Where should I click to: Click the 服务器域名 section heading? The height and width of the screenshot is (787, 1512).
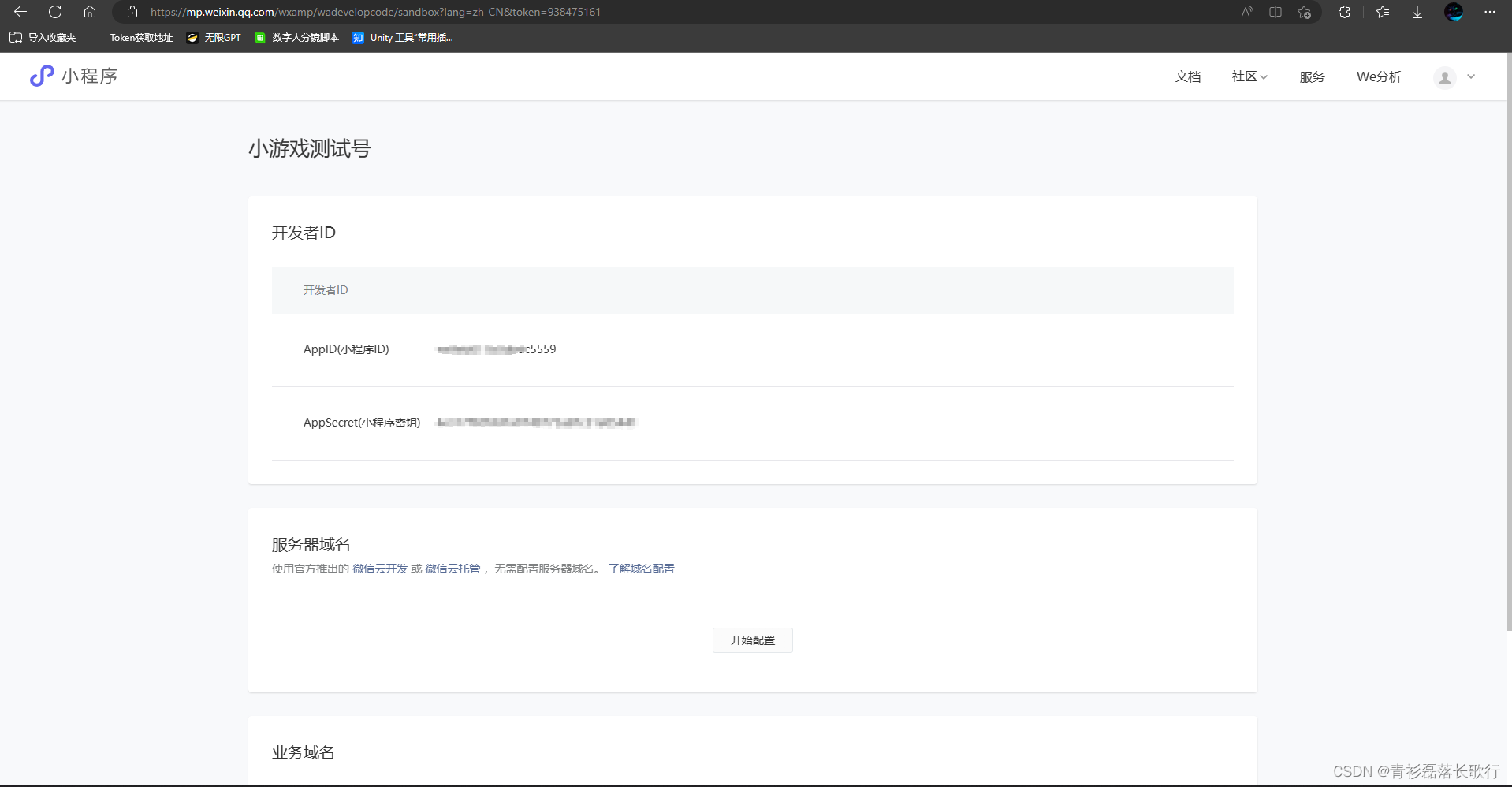pyautogui.click(x=311, y=544)
